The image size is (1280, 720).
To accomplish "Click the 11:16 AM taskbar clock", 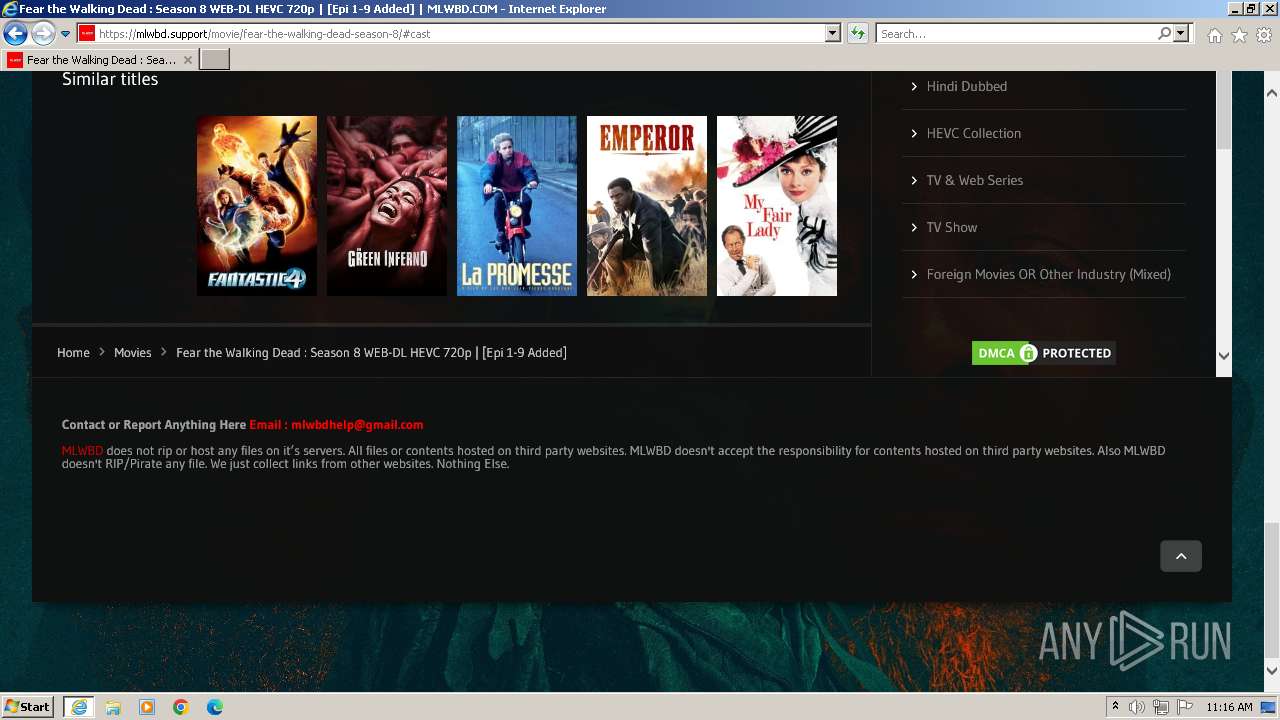I will click(x=1229, y=707).
